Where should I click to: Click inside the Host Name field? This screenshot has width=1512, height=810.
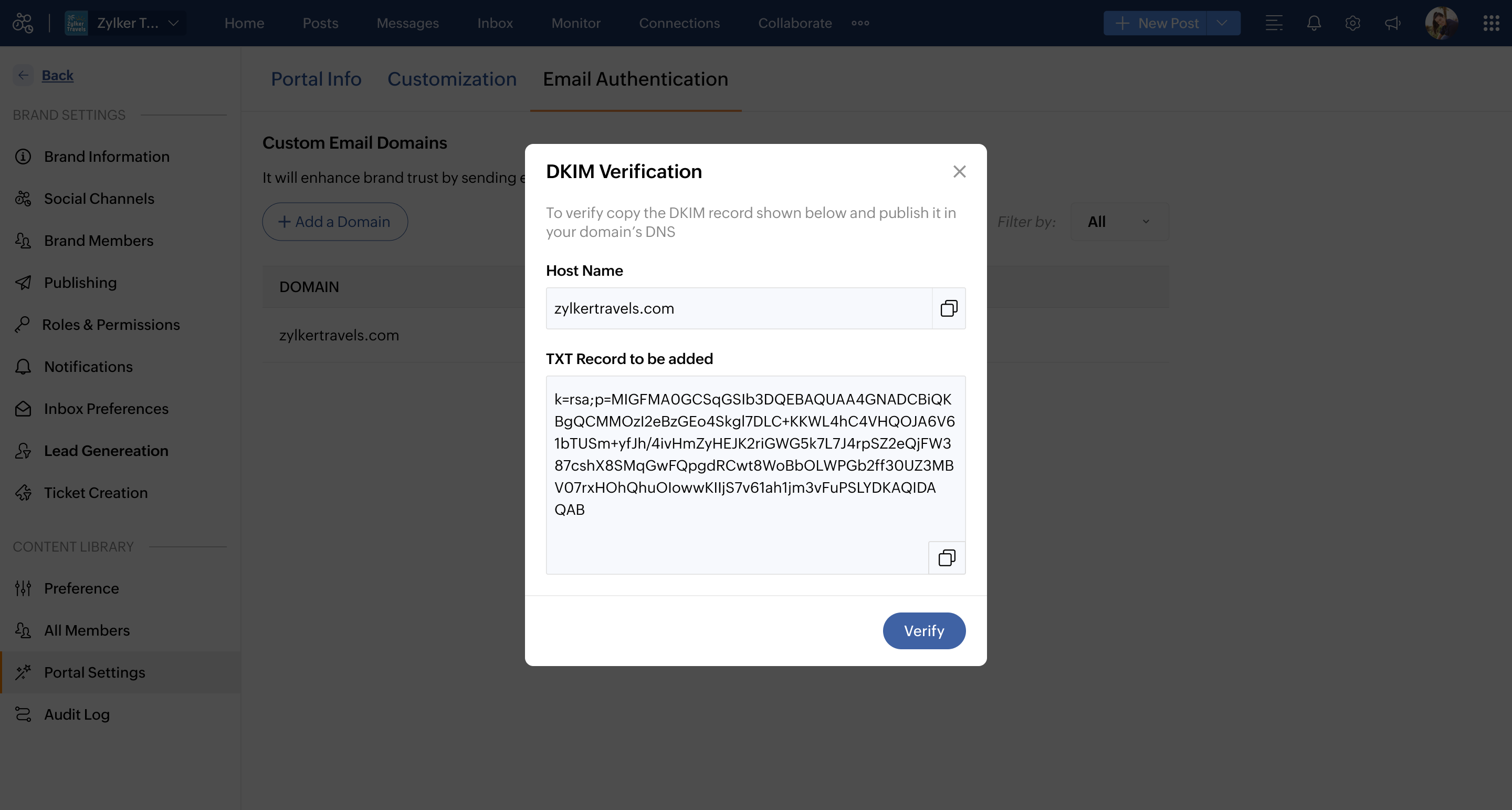coord(738,308)
